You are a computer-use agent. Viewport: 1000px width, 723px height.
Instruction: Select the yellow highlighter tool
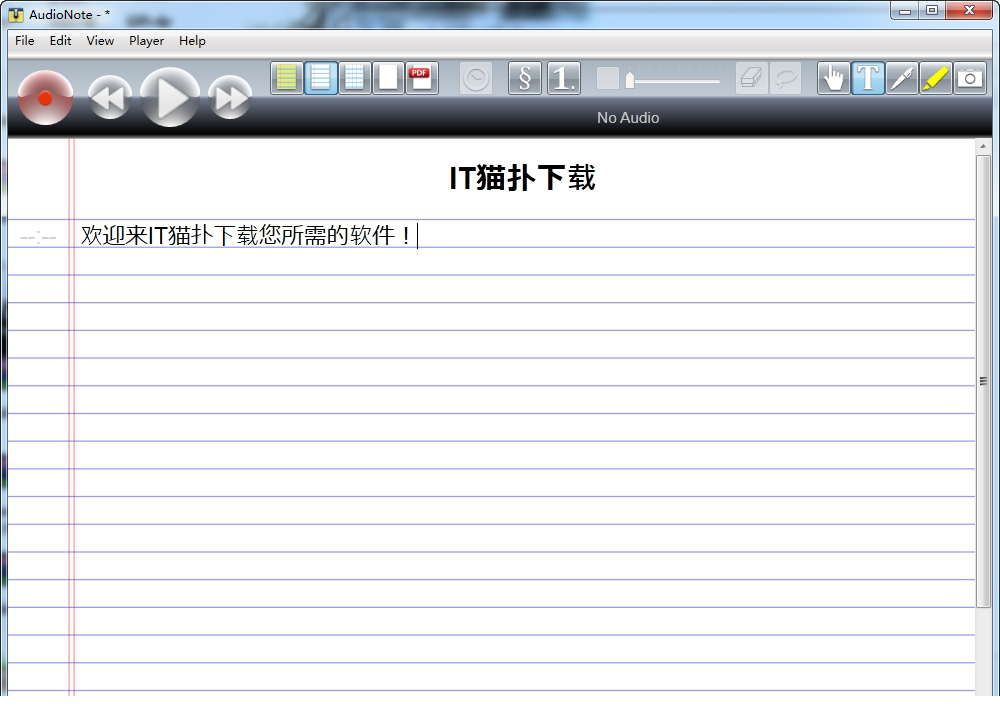pos(936,78)
